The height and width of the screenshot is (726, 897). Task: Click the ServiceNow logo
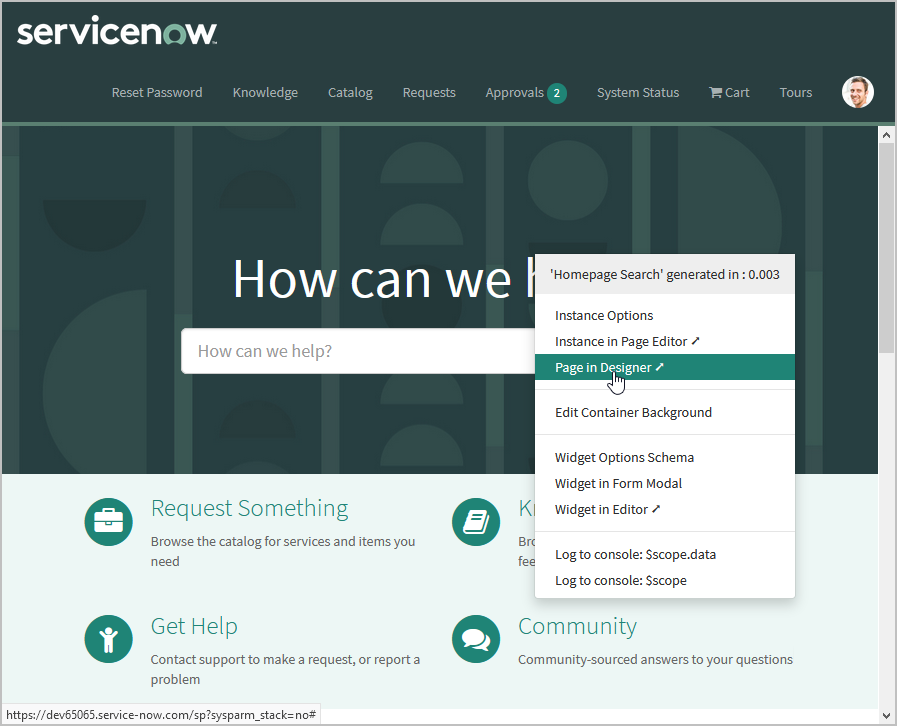coord(117,32)
